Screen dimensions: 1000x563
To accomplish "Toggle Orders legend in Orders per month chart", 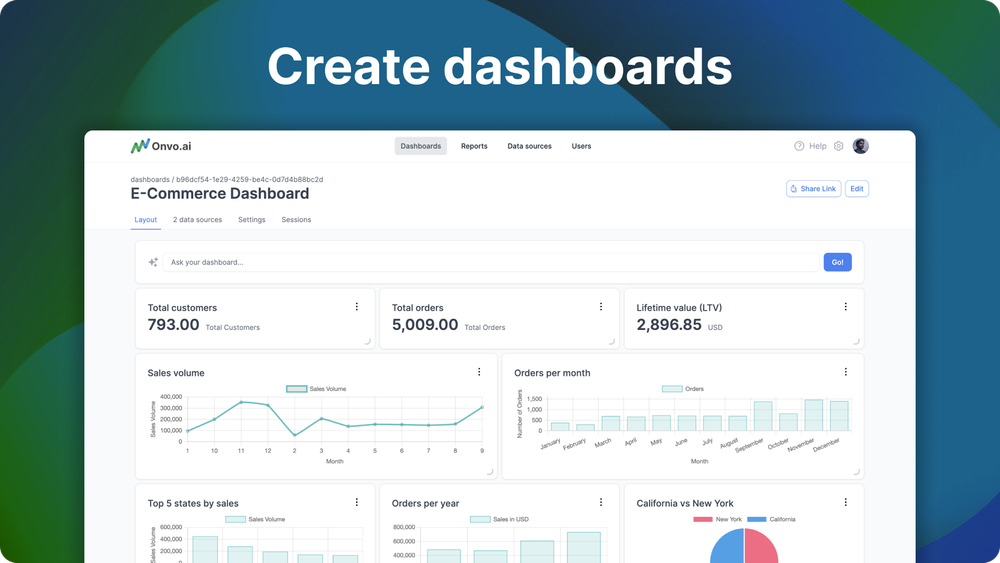I will click(x=682, y=389).
